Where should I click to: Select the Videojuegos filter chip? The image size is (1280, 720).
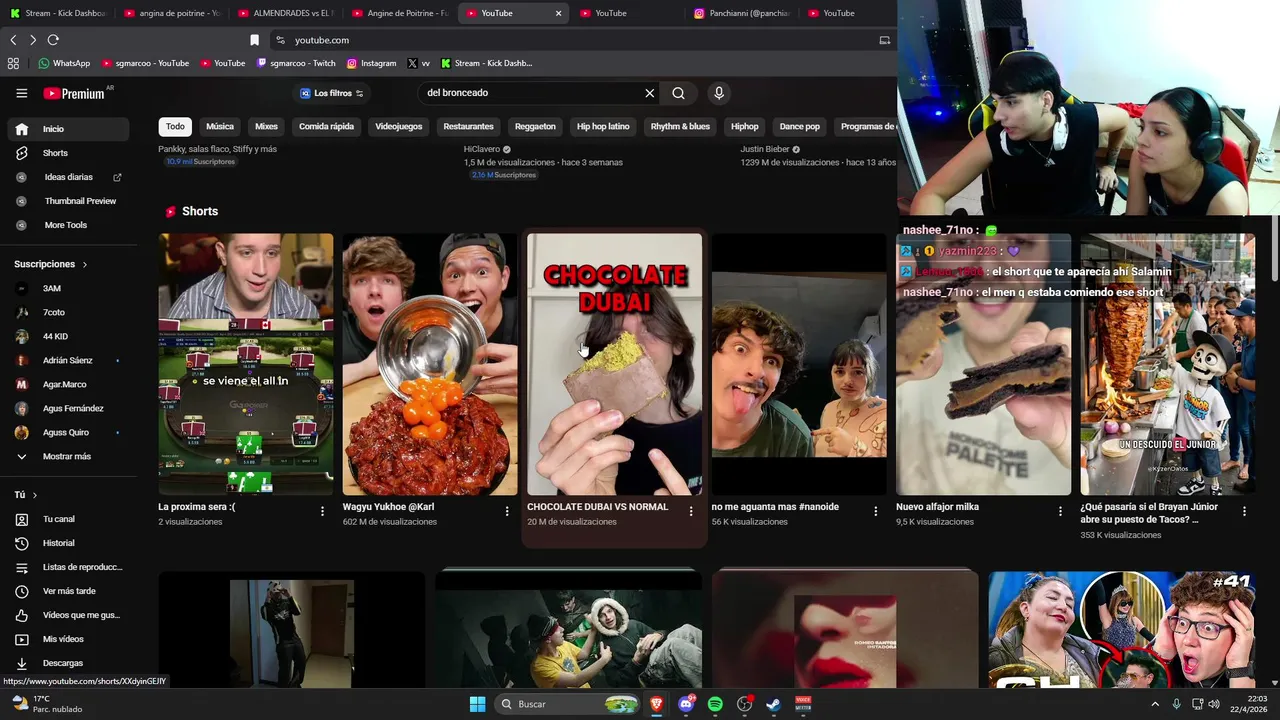tap(399, 126)
